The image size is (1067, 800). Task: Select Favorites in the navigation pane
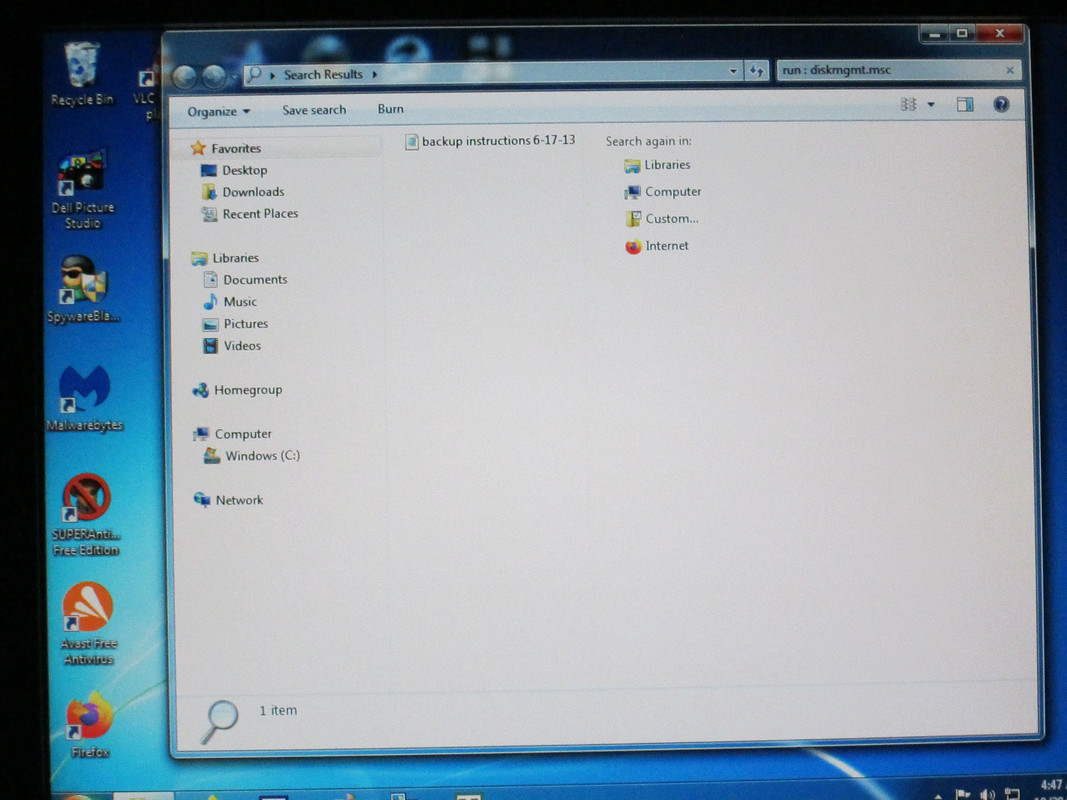click(235, 148)
